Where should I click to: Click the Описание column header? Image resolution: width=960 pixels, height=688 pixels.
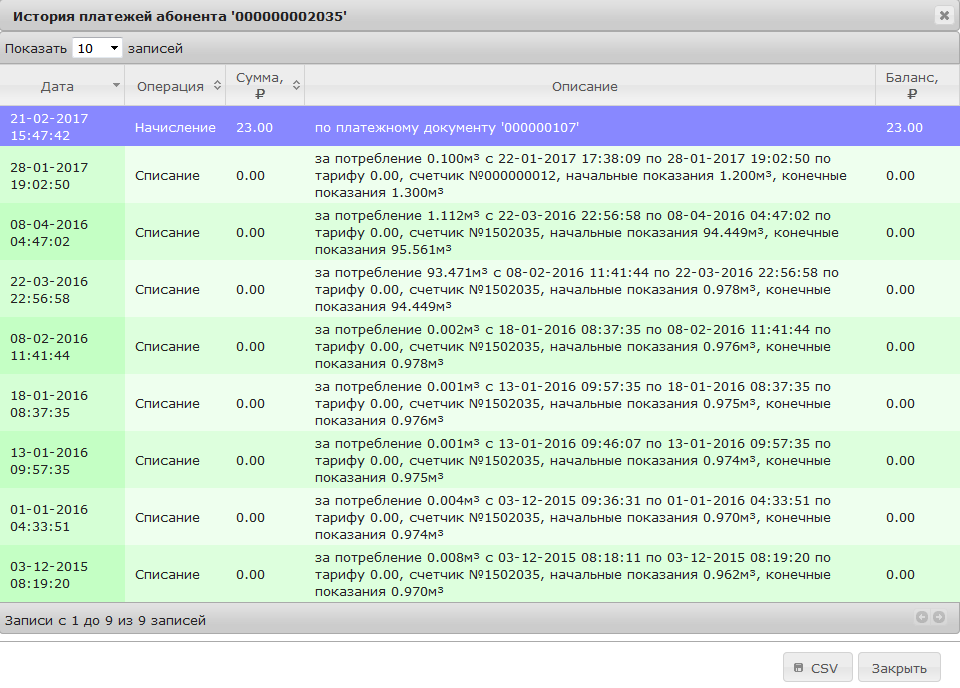coord(585,86)
